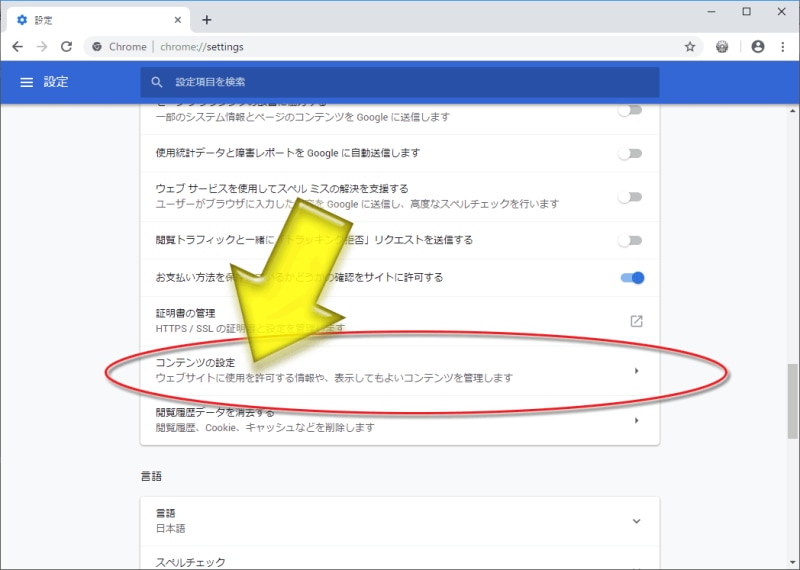Click the 閲覧履歴、Cookie description text

(x=265, y=428)
